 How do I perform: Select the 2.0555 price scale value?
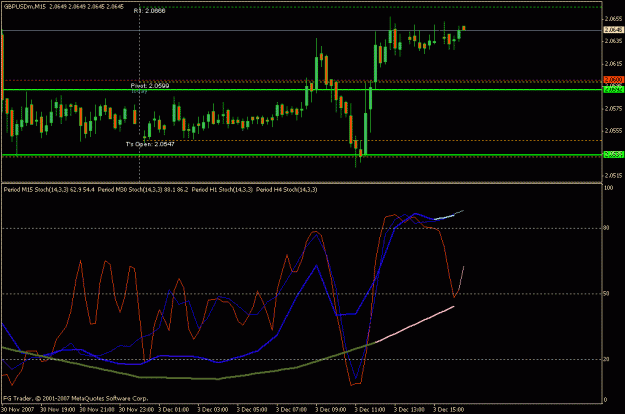pos(613,130)
